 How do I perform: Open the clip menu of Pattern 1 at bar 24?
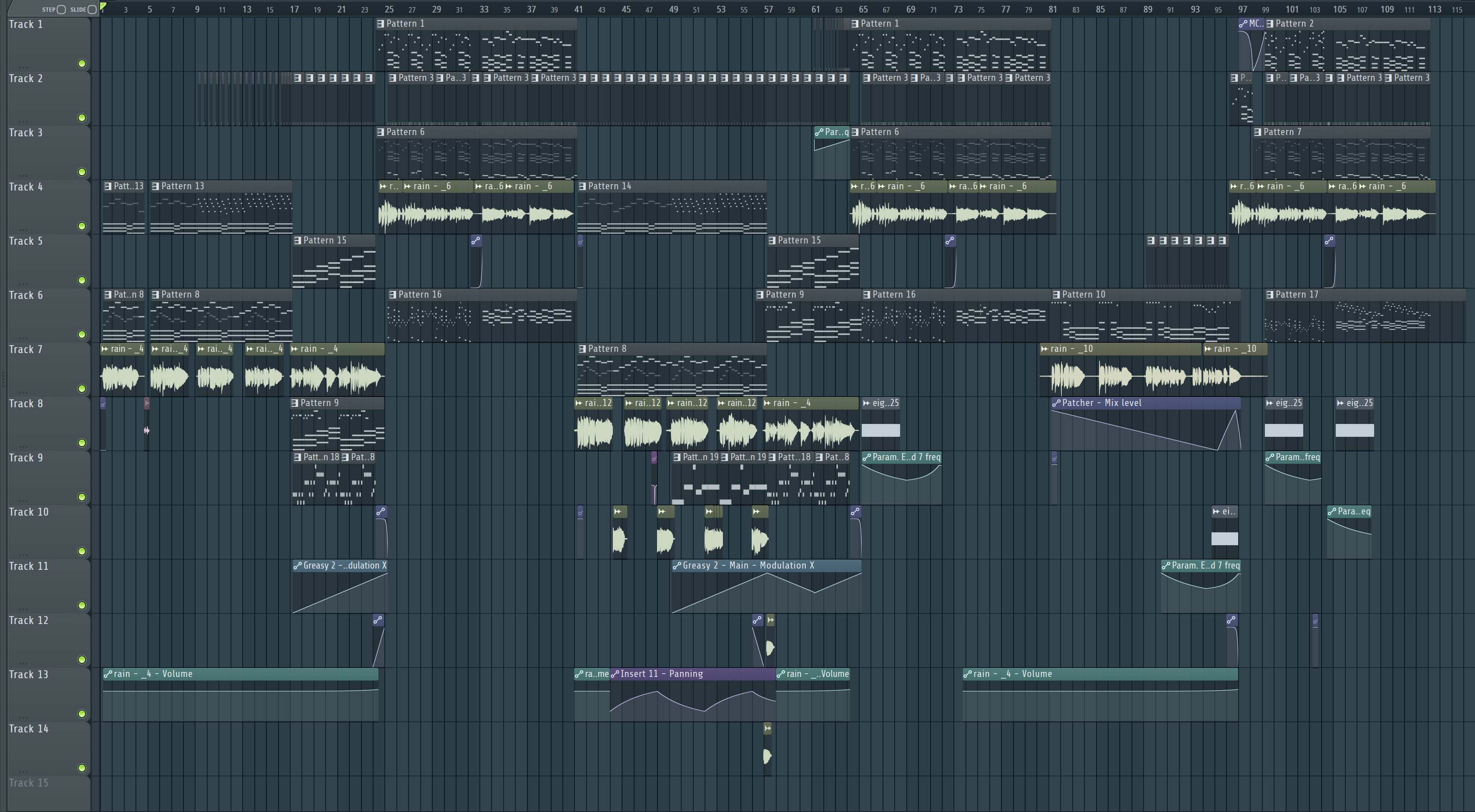[x=381, y=23]
